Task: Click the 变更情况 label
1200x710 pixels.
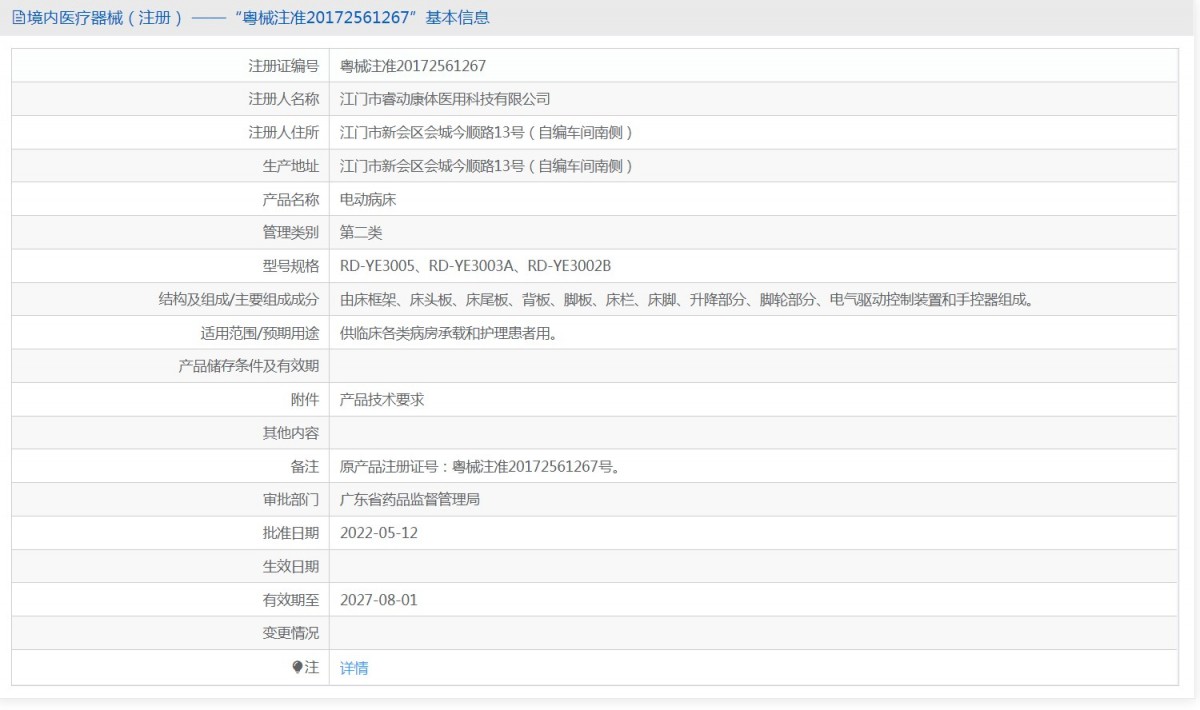Action: coord(290,633)
